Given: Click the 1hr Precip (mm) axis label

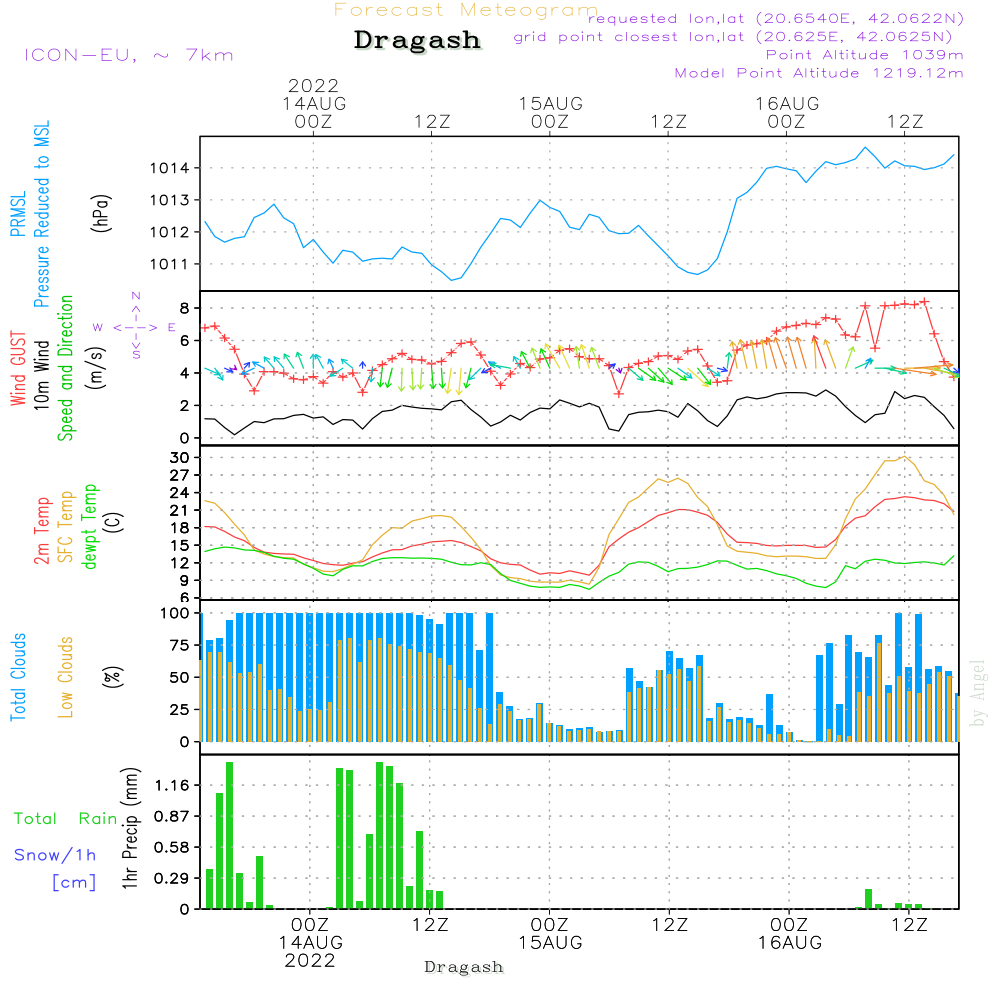Looking at the screenshot, I should [x=129, y=829].
